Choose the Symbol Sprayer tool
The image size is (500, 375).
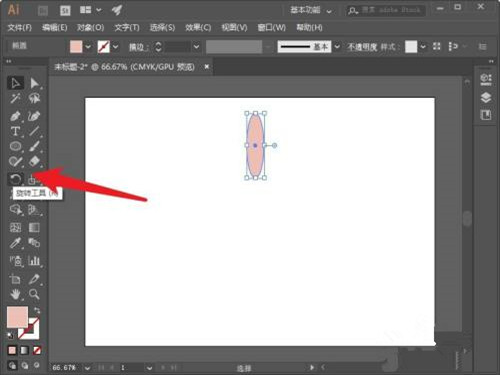(15, 261)
